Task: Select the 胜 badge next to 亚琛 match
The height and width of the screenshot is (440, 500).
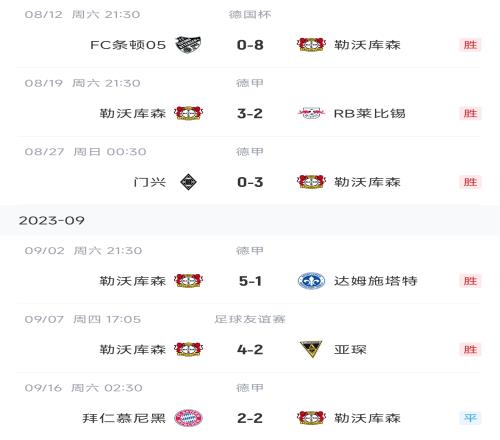Action: pos(470,349)
